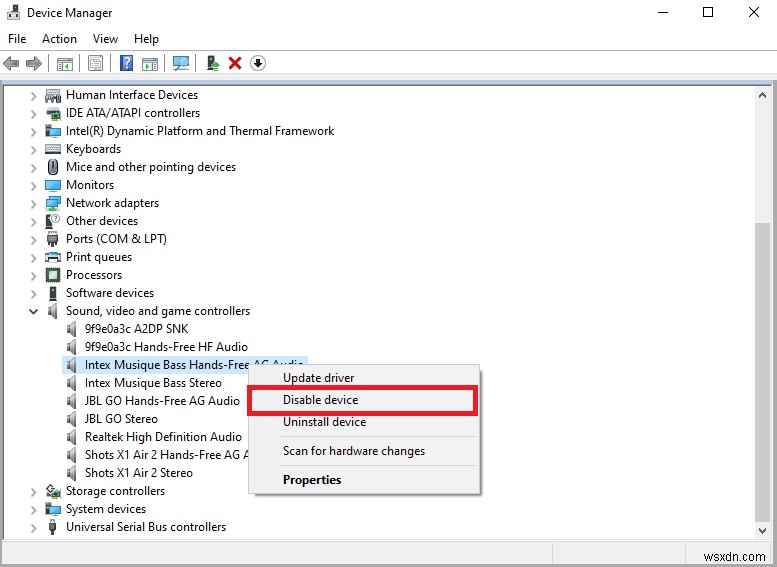Expand the Network adapters node

pos(33,203)
